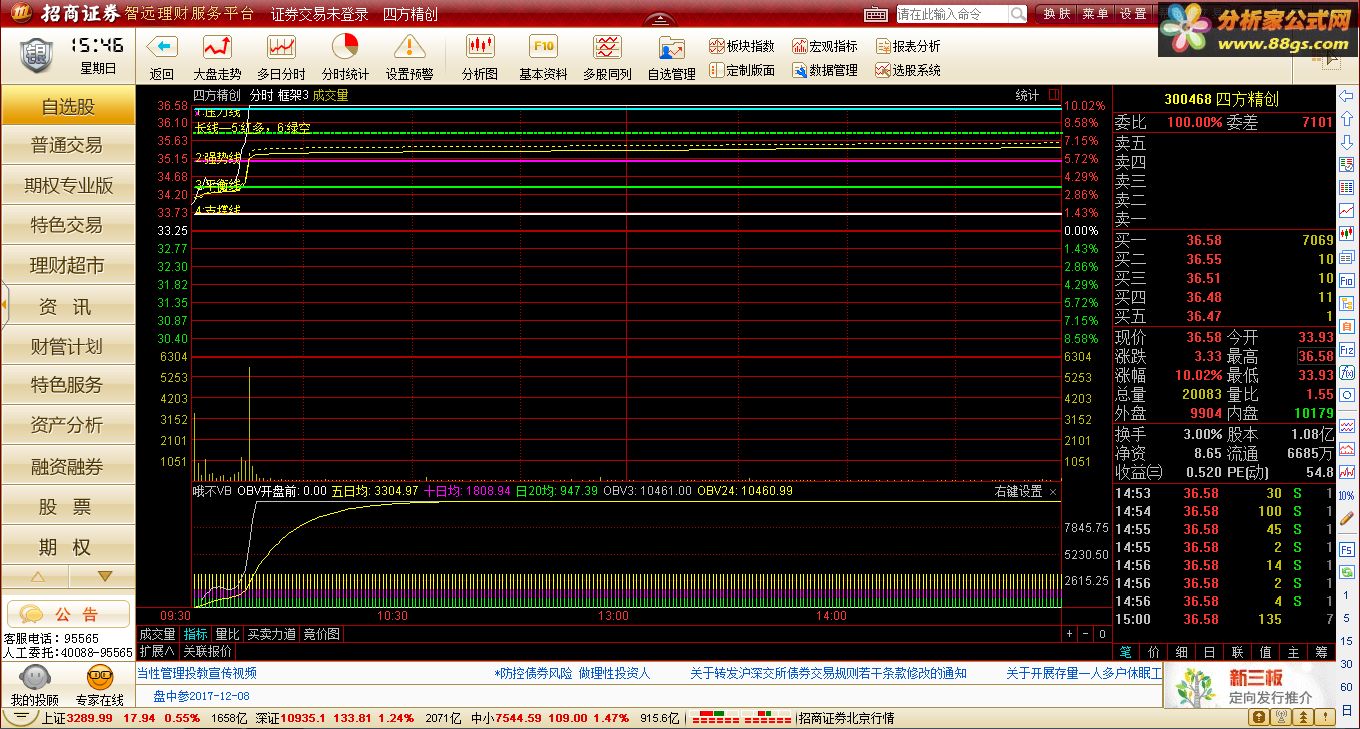Select 理财超市 in left sidebar

(x=68, y=266)
